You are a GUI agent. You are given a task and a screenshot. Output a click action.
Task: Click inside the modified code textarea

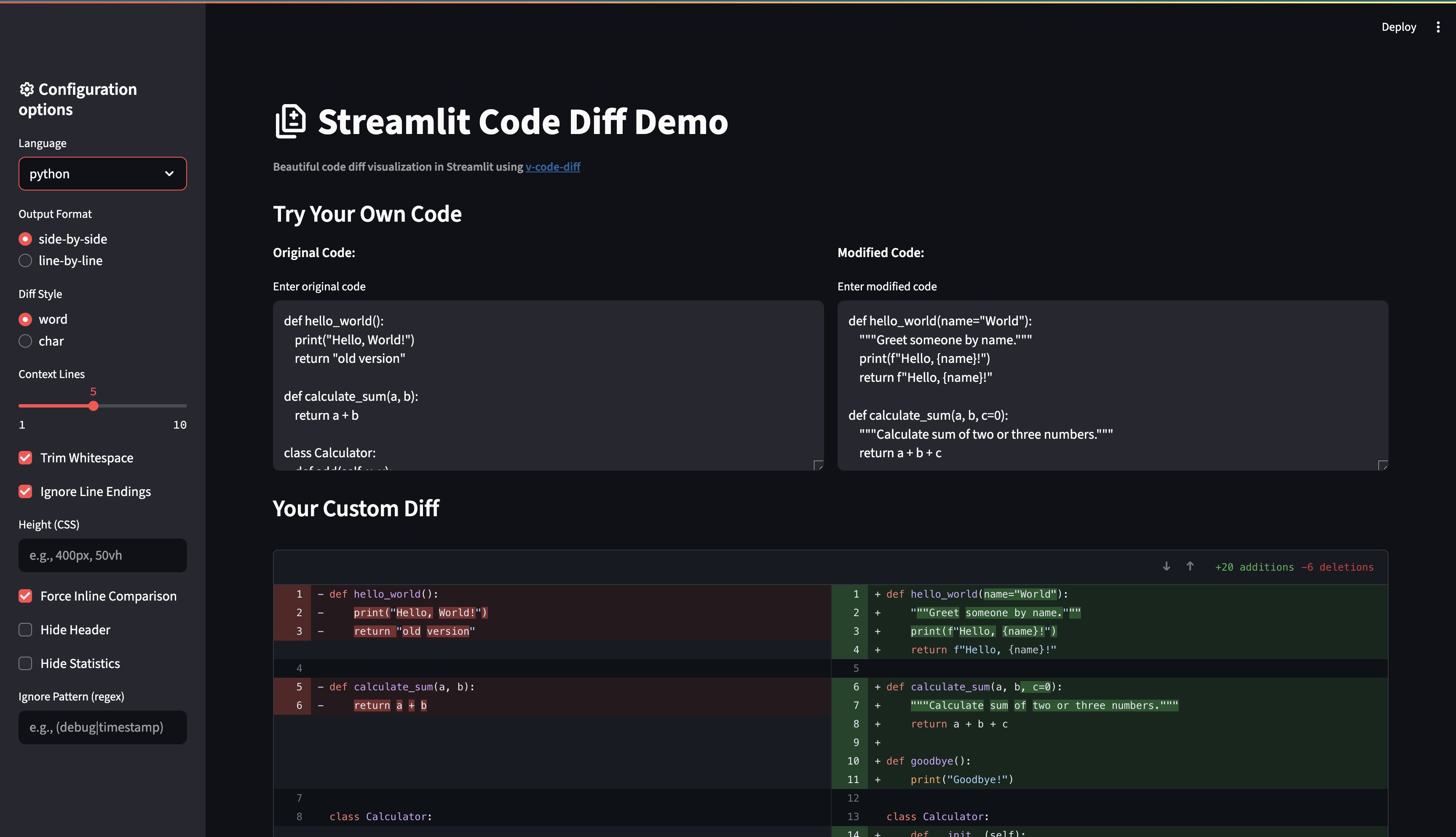1112,385
